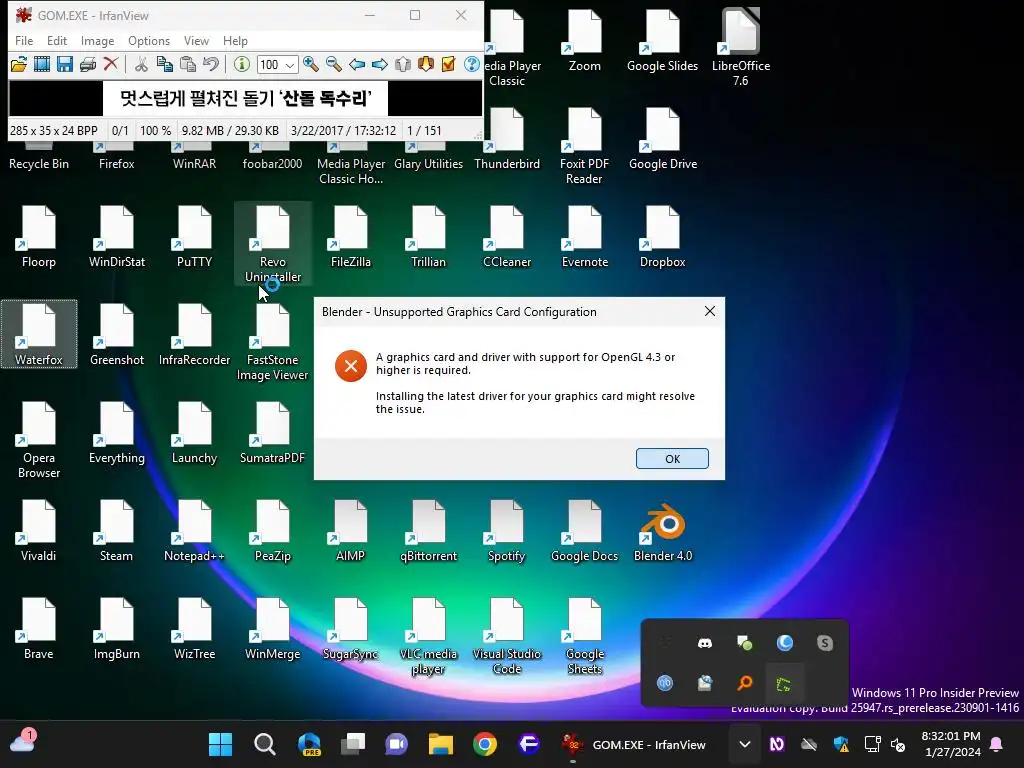
Task: Click the '3/22/2017 / 17:32:12' status entry
Action: pyautogui.click(x=344, y=131)
